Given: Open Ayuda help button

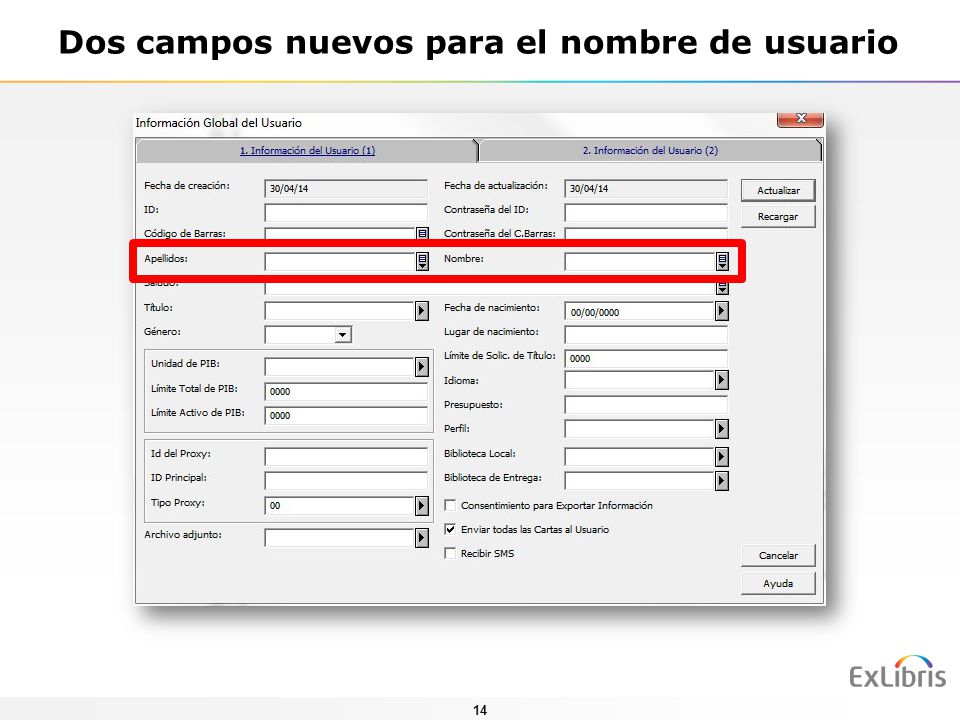Looking at the screenshot, I should (x=778, y=583).
